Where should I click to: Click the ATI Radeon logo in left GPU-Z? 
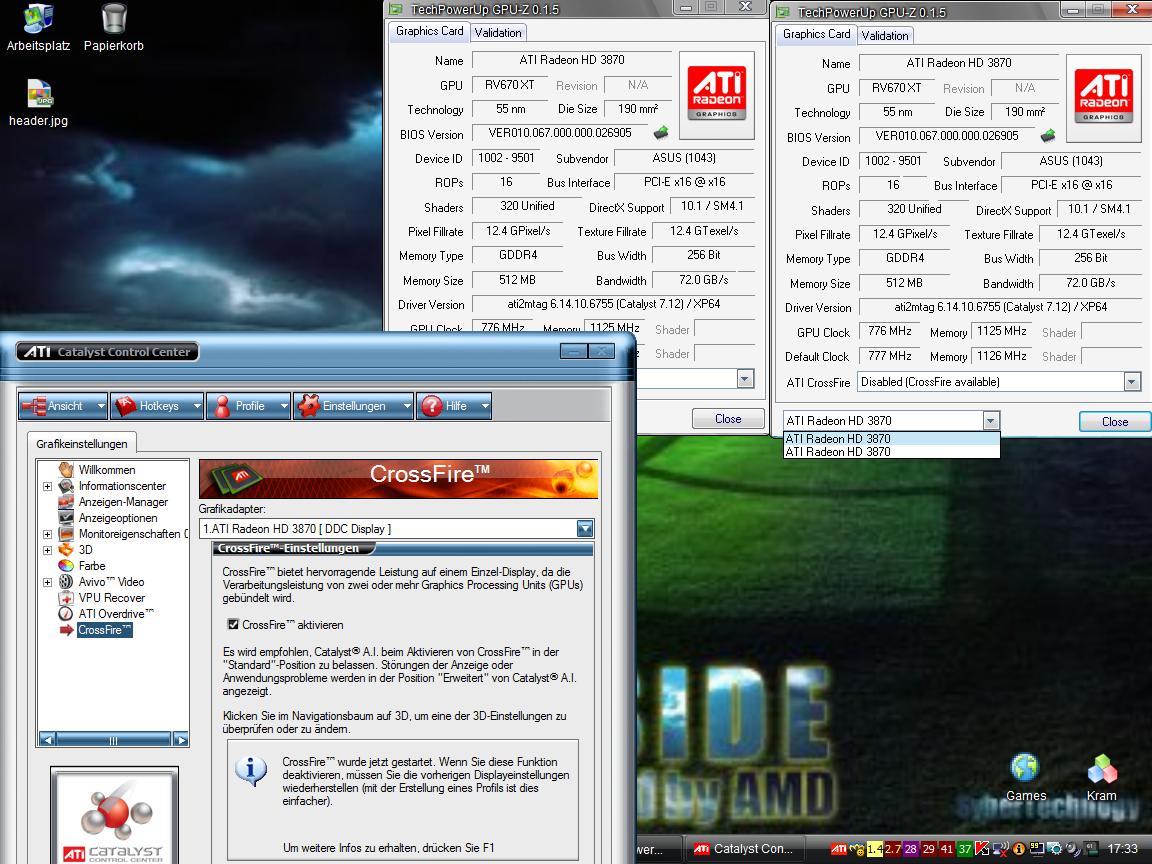(716, 94)
